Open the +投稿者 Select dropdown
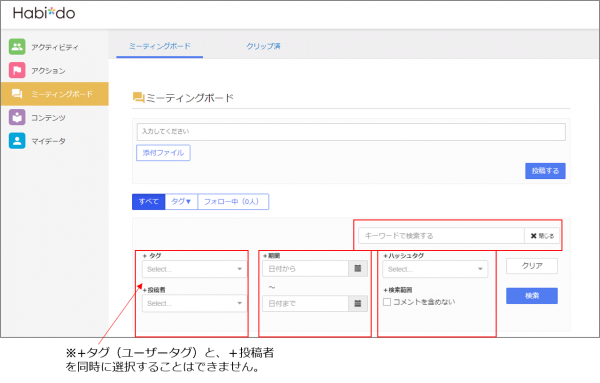The image size is (600, 383). [x=194, y=303]
